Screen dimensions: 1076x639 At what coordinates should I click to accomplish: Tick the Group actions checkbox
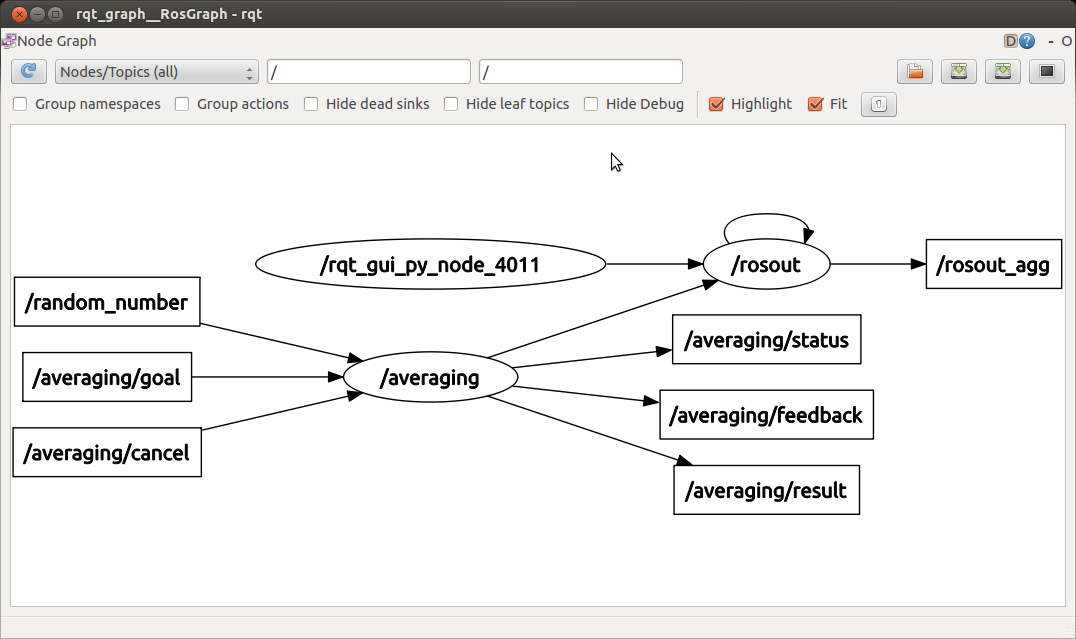tap(182, 104)
